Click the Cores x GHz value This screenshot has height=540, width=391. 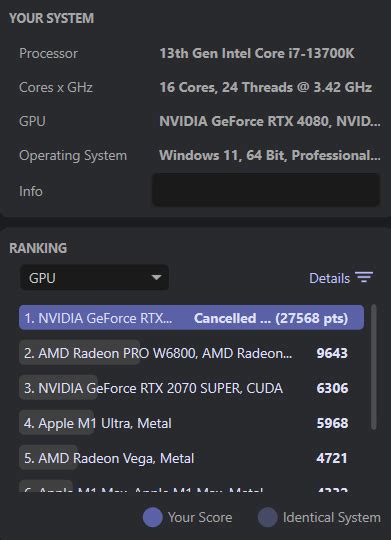266,87
